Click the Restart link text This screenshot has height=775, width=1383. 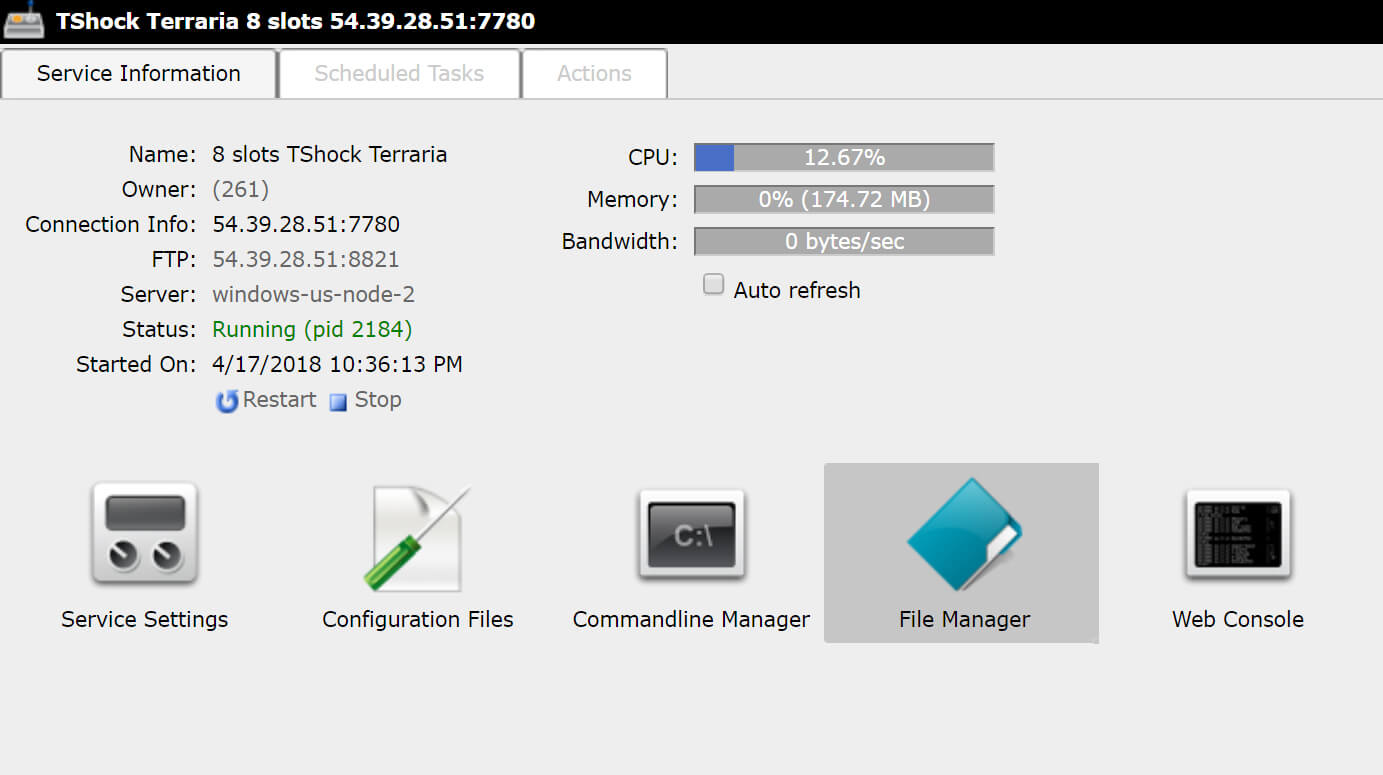(279, 400)
